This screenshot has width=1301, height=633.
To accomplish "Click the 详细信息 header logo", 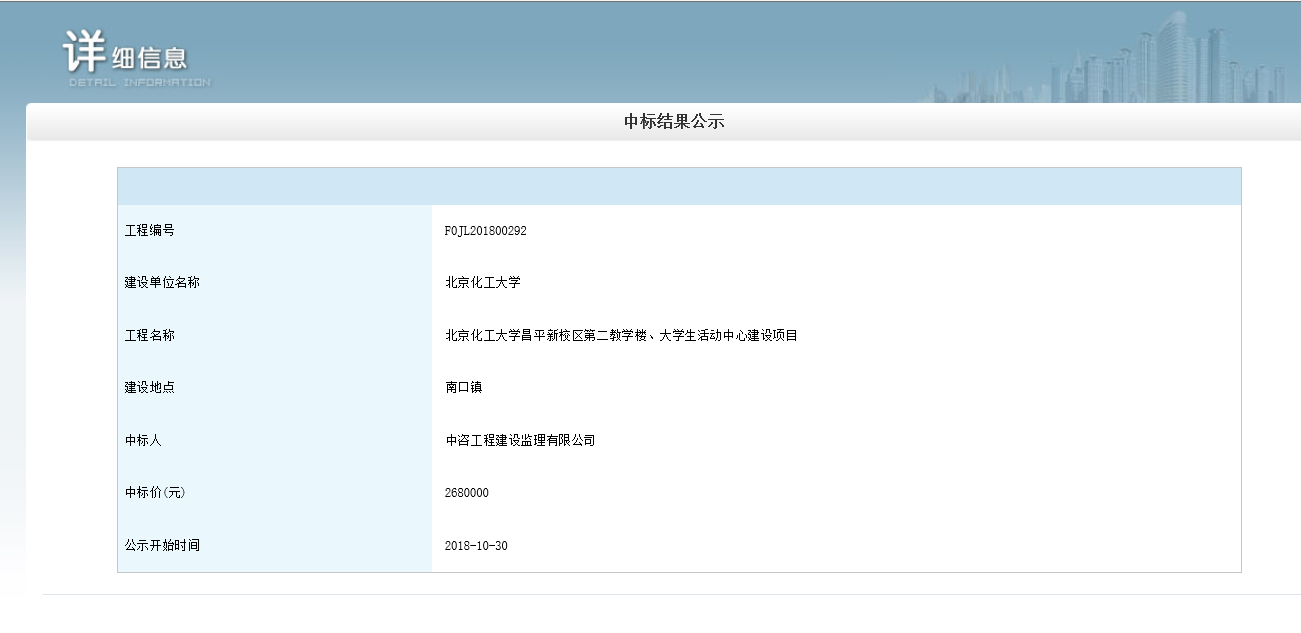I will coord(136,59).
